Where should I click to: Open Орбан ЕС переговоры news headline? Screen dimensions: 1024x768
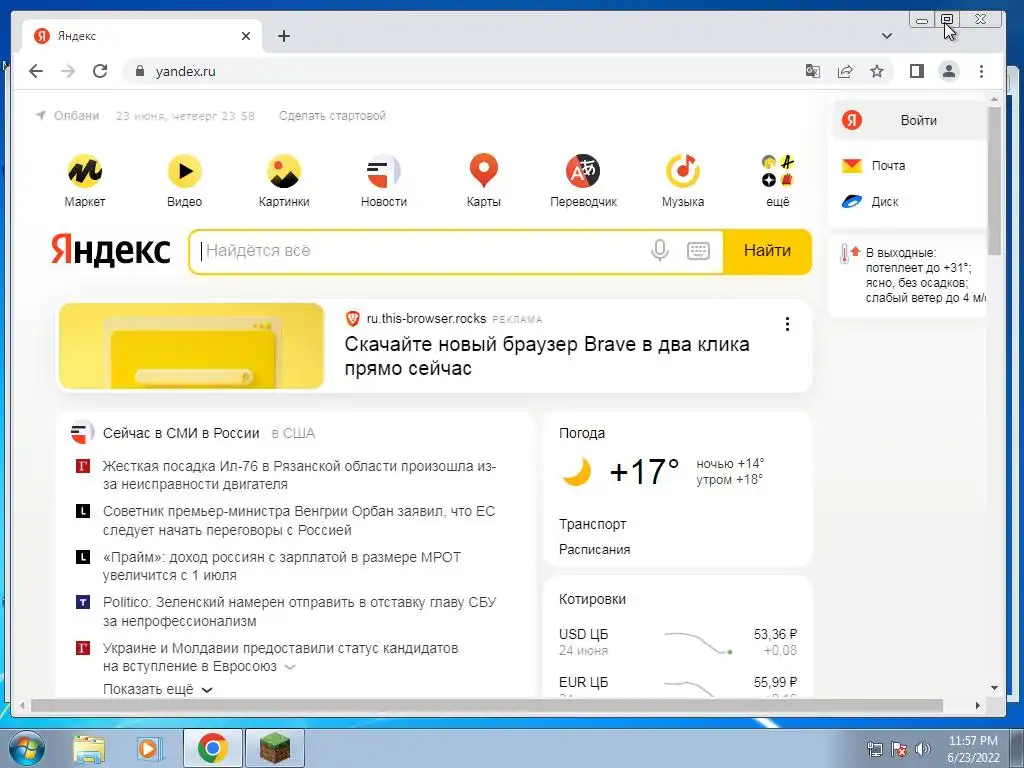pyautogui.click(x=299, y=520)
